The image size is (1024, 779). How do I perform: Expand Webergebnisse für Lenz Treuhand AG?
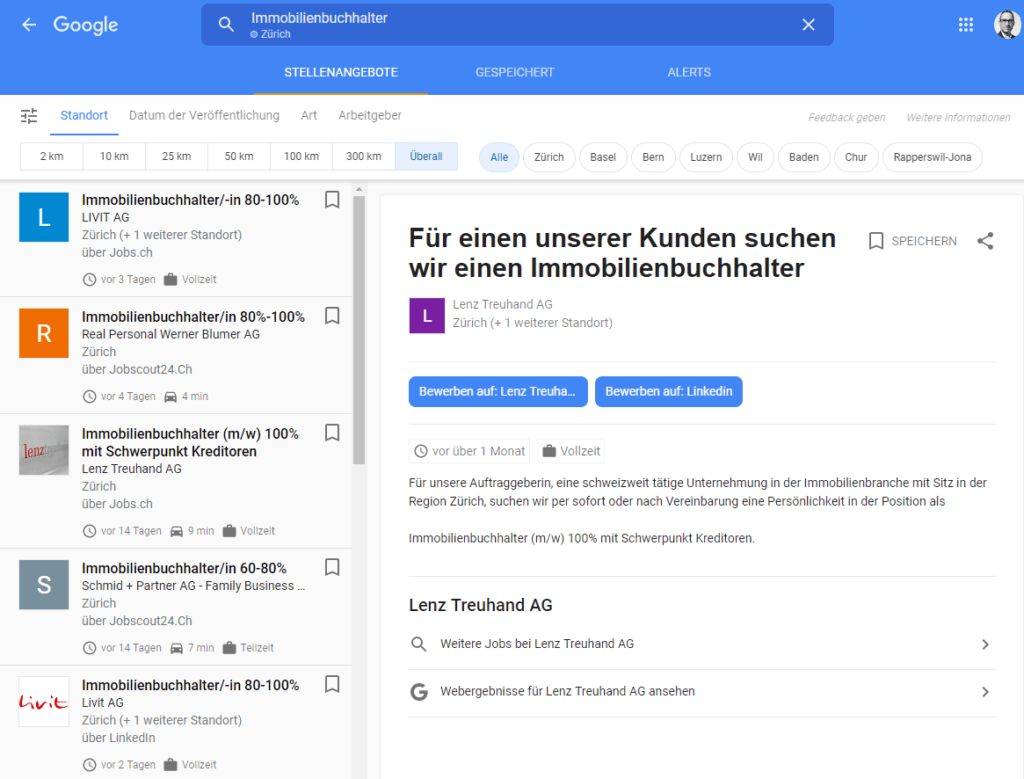coord(702,692)
